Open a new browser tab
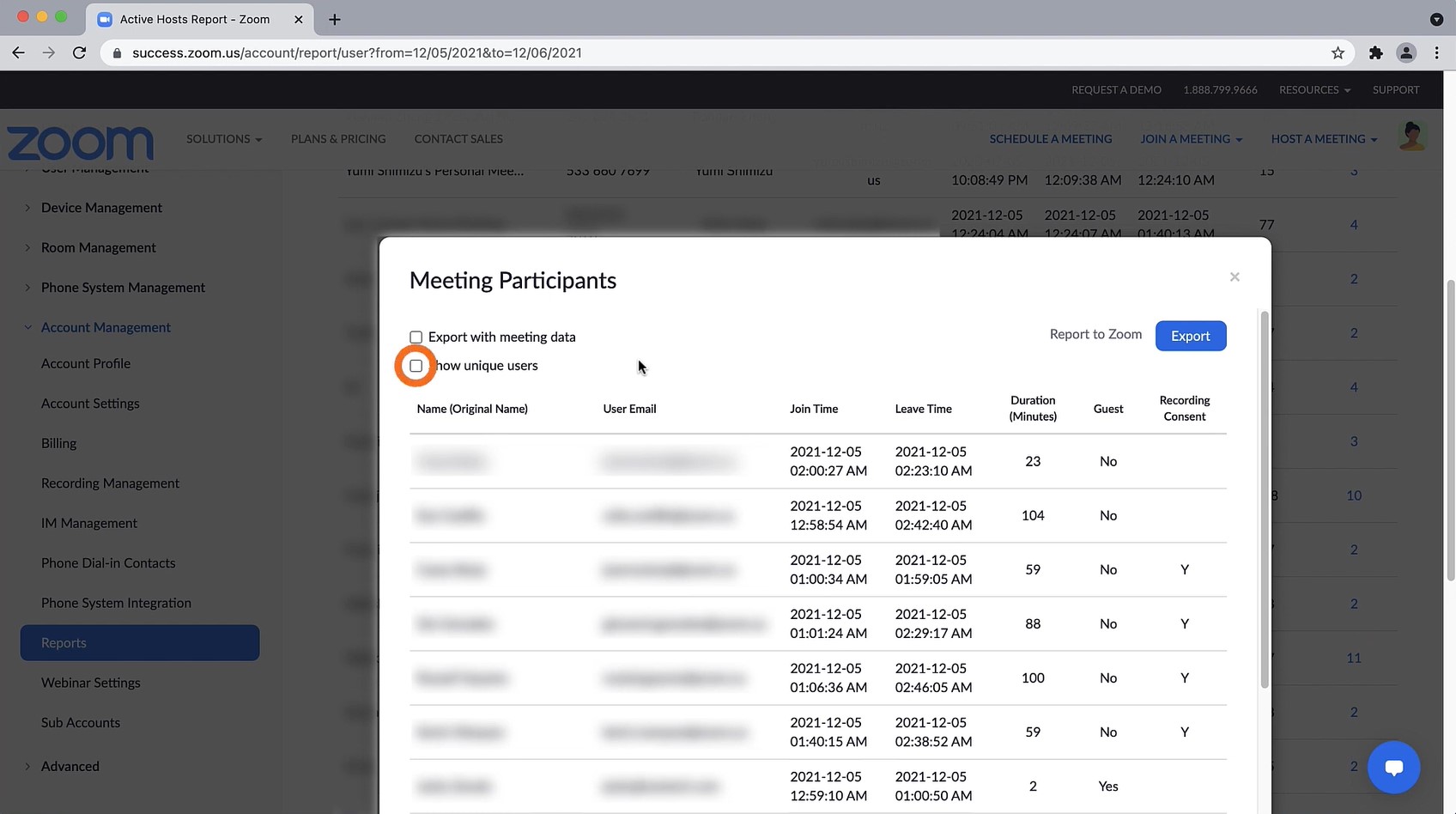Viewport: 1456px width, 814px height. coord(335,19)
